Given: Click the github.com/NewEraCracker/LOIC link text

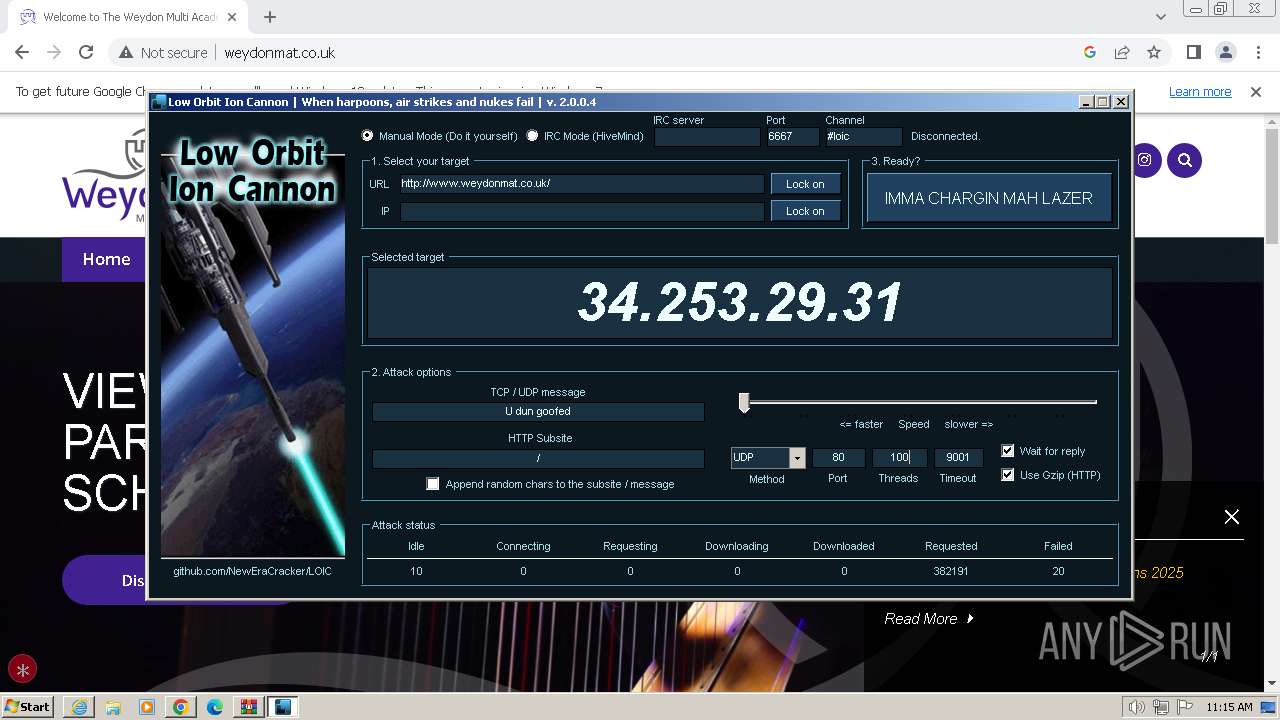Looking at the screenshot, I should click(252, 571).
